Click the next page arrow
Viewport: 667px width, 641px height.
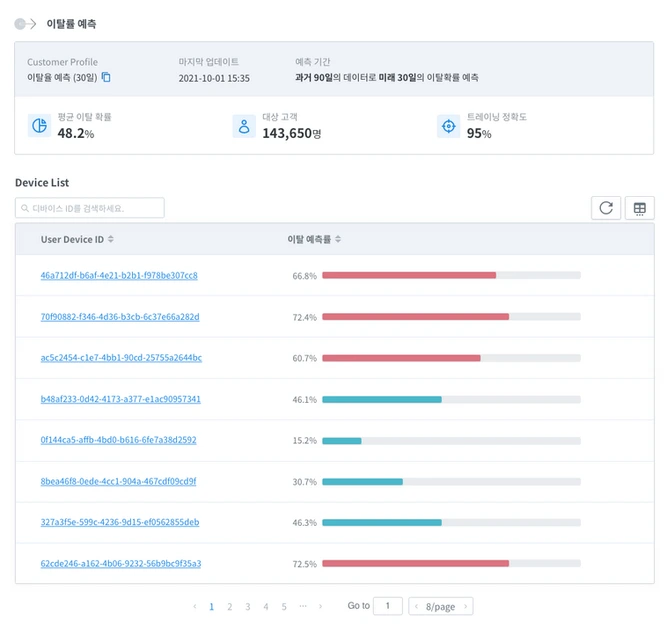tap(320, 606)
